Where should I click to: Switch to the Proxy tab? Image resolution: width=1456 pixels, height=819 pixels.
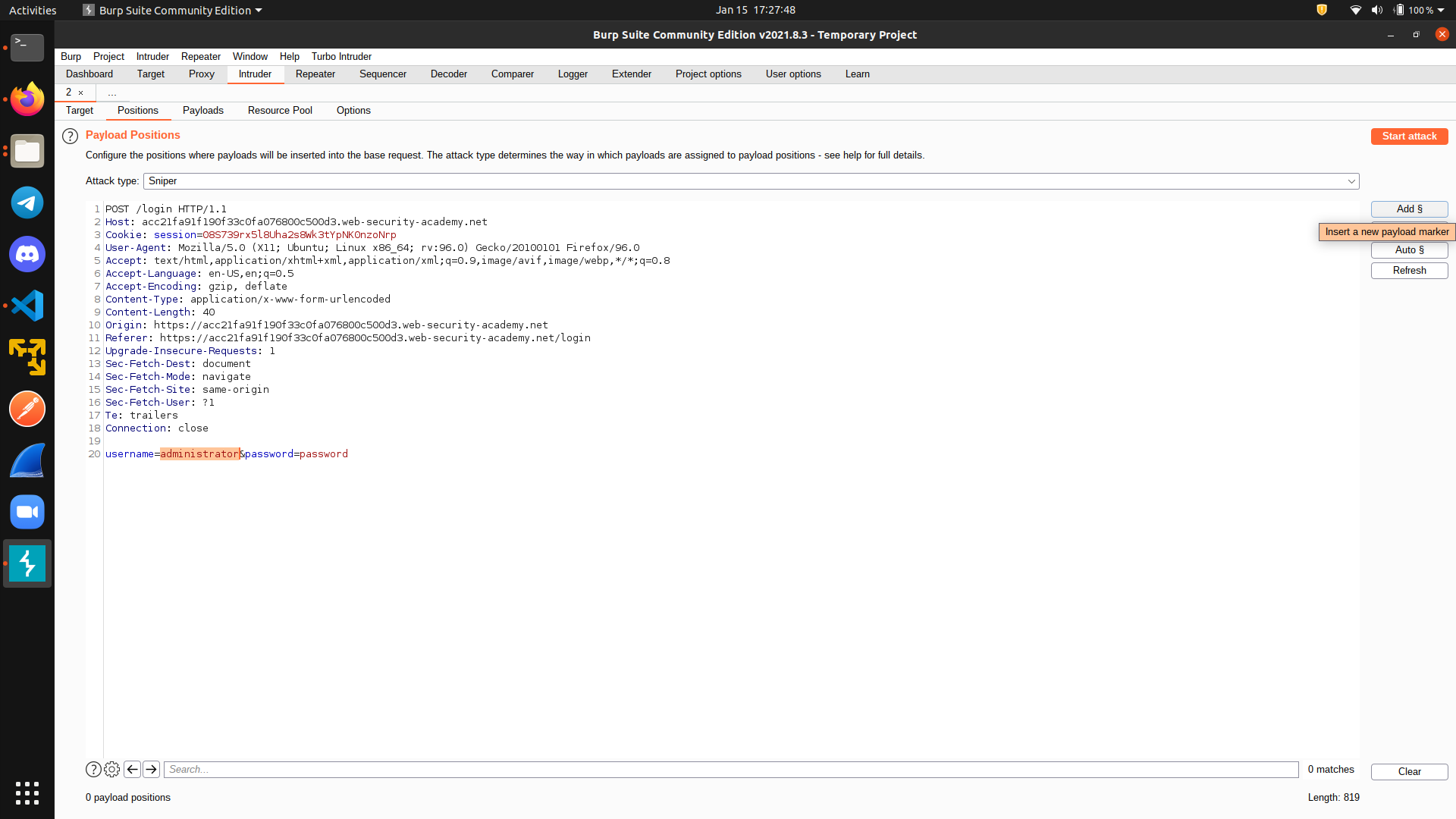pyautogui.click(x=202, y=74)
